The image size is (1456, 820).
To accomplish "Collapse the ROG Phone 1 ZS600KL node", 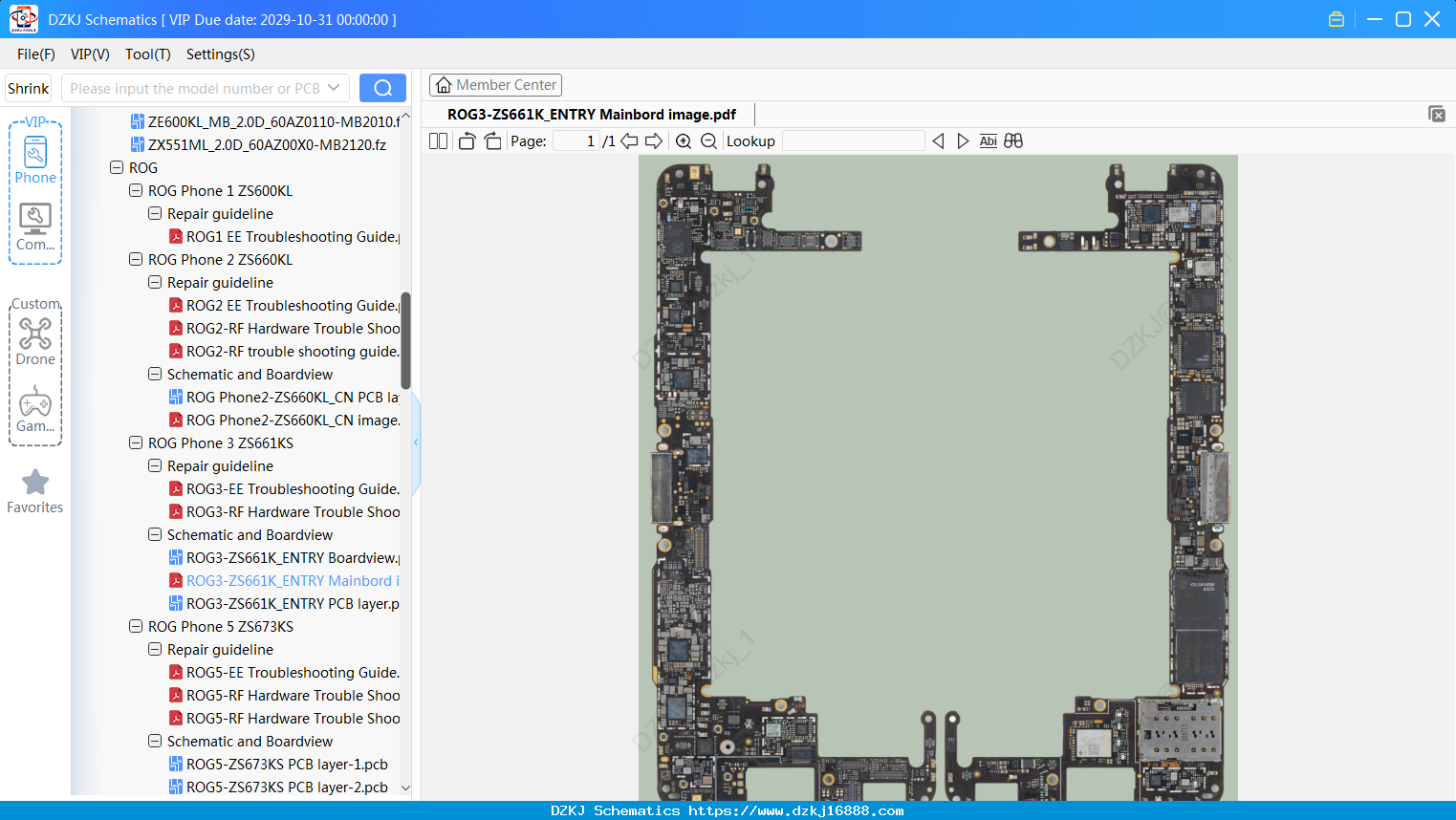I will tap(136, 190).
